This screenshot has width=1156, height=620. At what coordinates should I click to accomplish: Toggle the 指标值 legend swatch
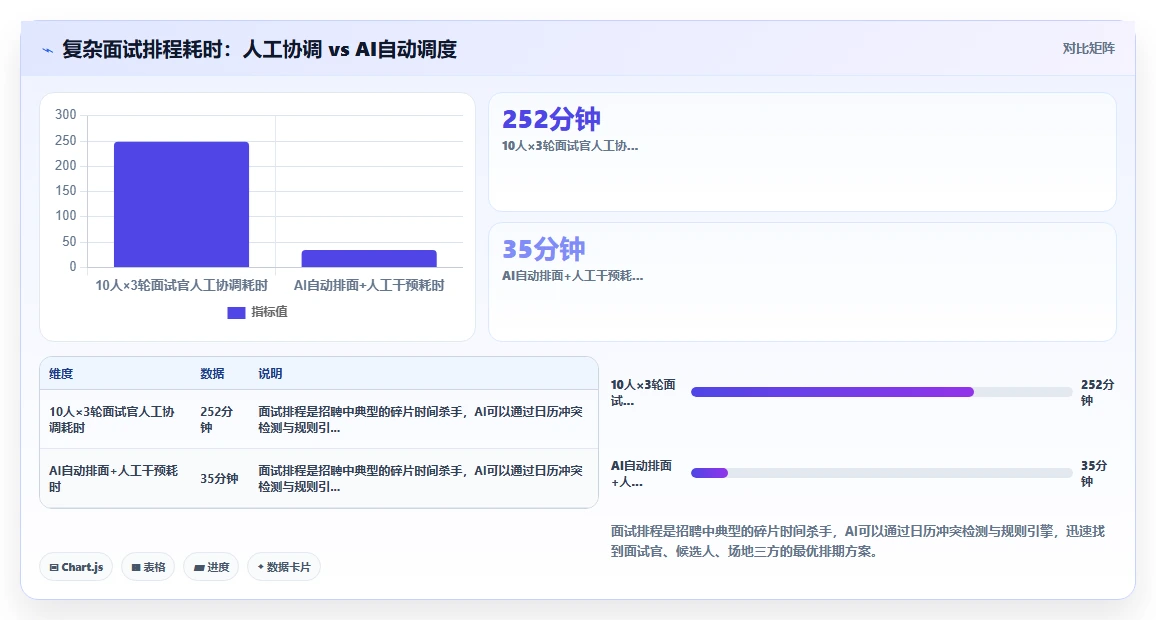pos(236,313)
